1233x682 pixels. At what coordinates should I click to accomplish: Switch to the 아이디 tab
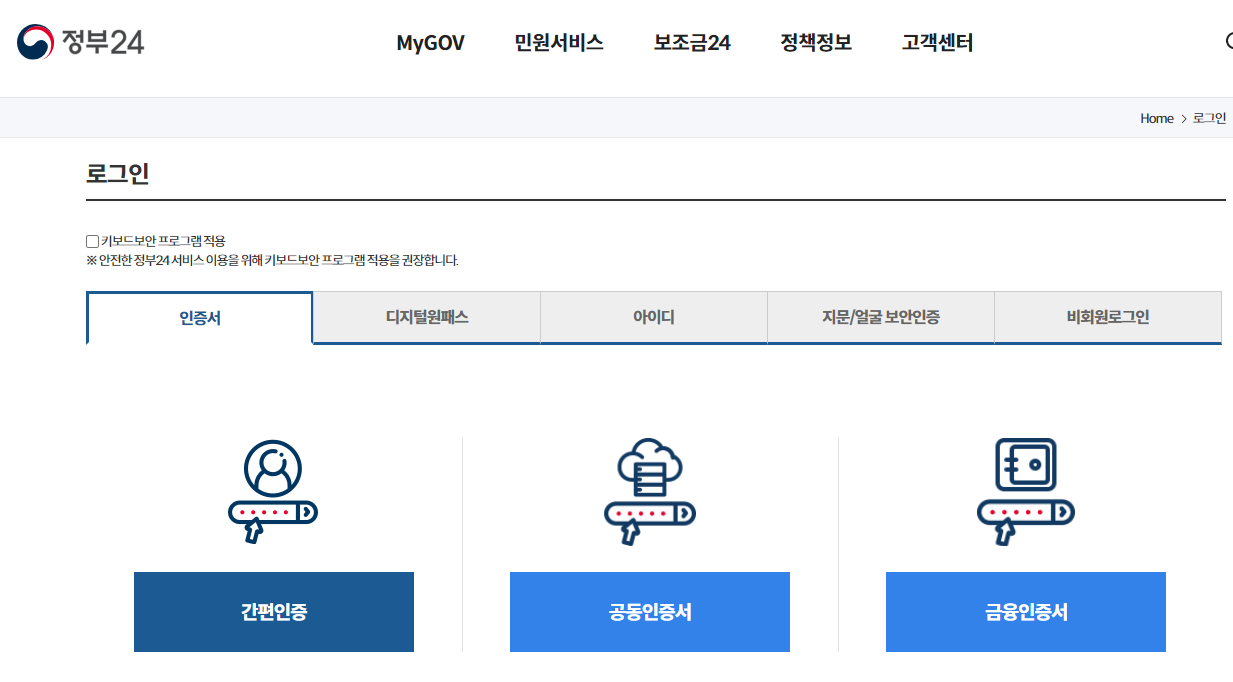pyautogui.click(x=653, y=316)
